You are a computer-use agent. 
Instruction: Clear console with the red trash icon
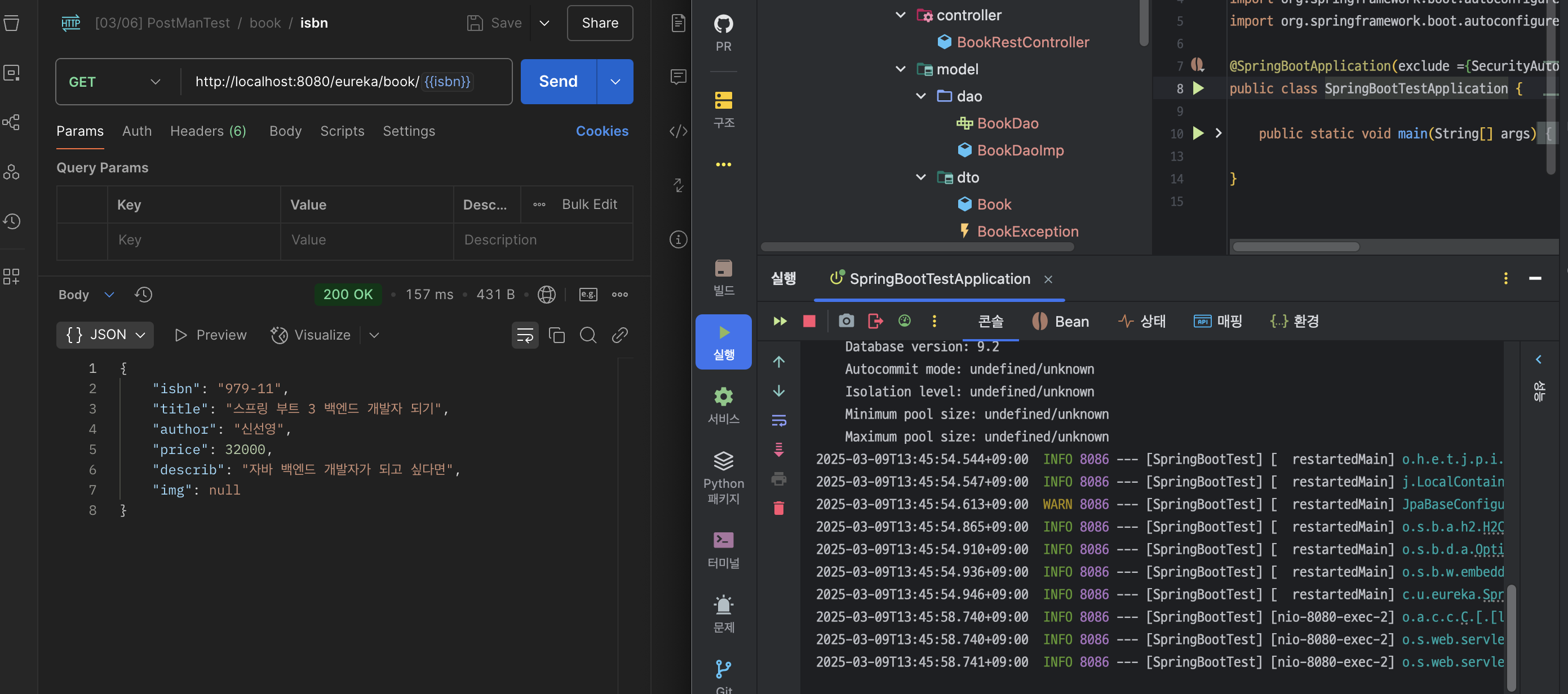pyautogui.click(x=778, y=508)
